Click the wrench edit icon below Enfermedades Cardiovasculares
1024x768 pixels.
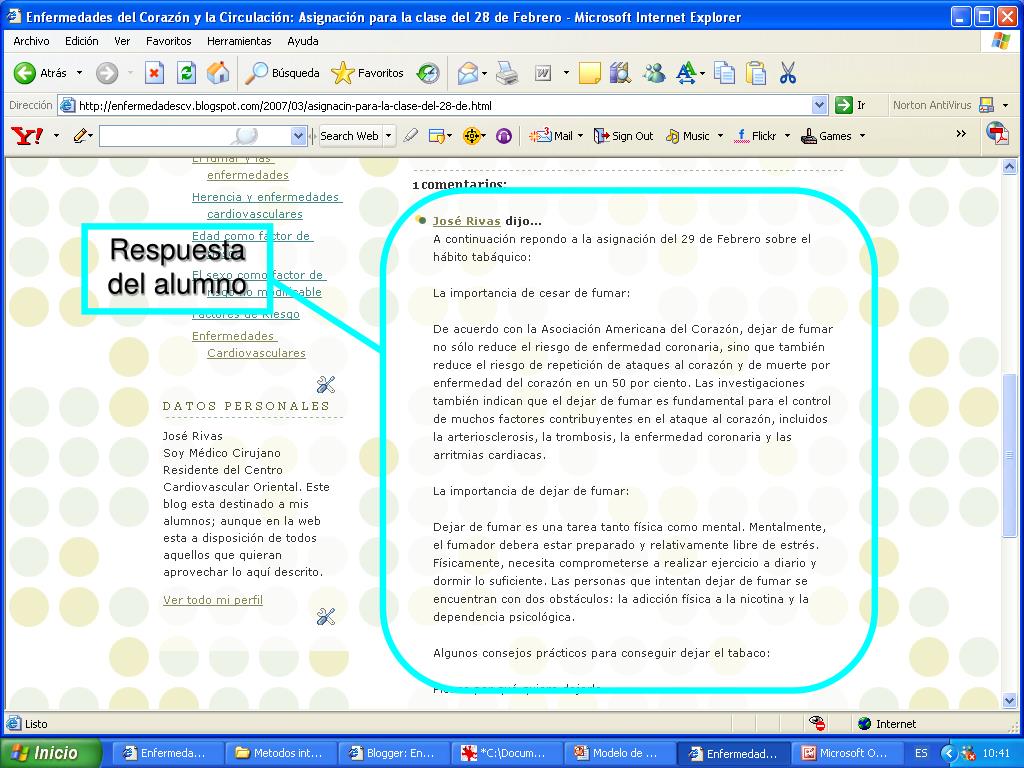pos(326,385)
